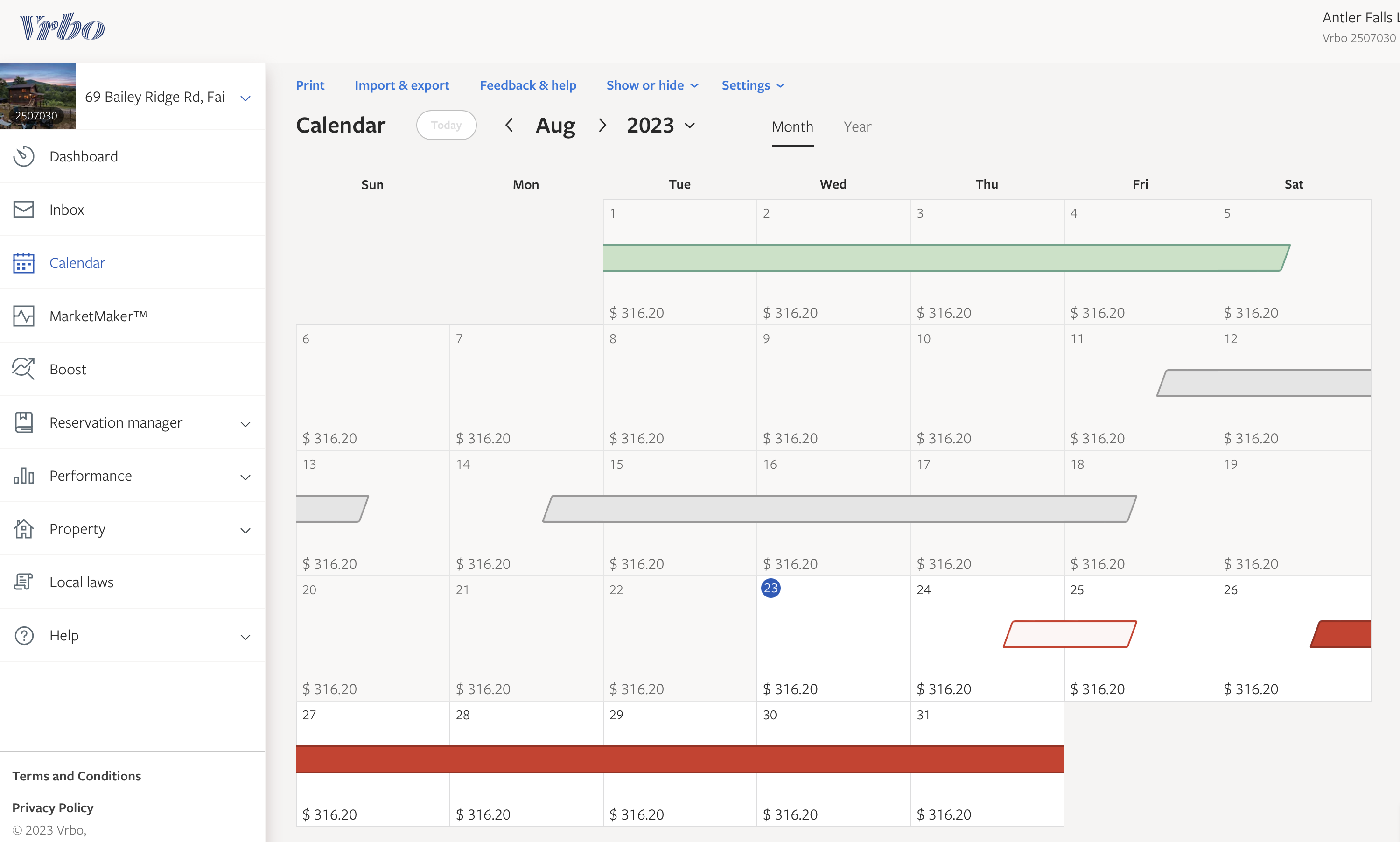Expand the Performance menu chevron

click(x=245, y=477)
